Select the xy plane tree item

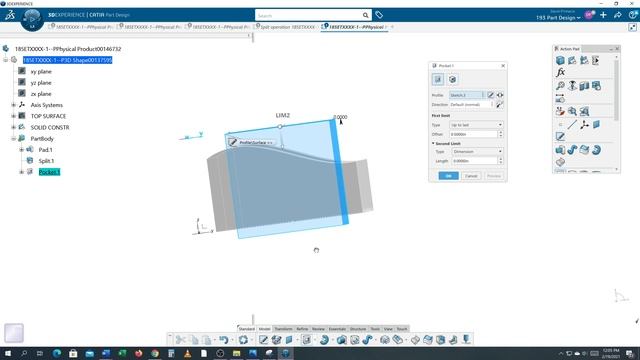pyautogui.click(x=41, y=71)
